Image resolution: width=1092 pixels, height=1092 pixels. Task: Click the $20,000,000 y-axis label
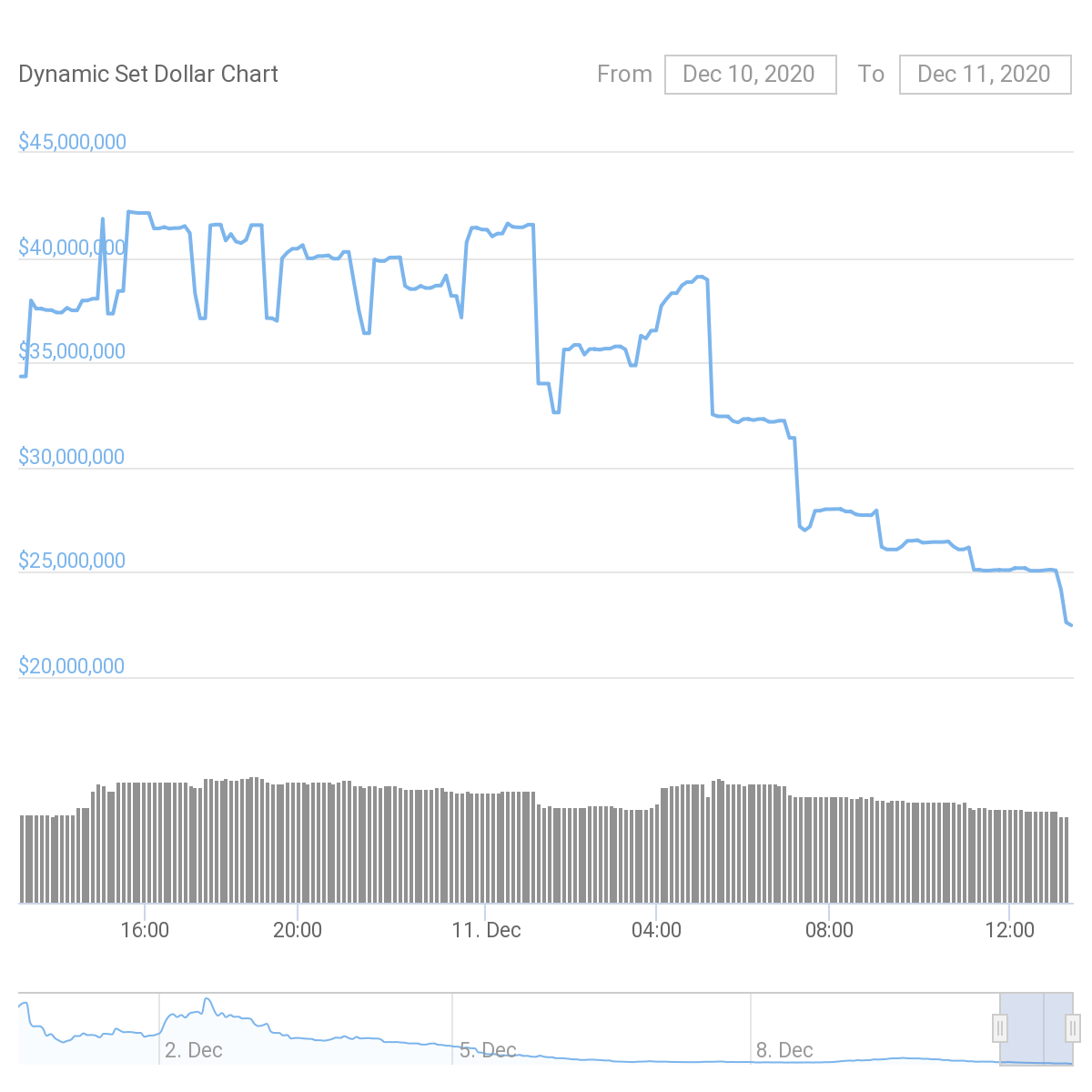pyautogui.click(x=73, y=666)
